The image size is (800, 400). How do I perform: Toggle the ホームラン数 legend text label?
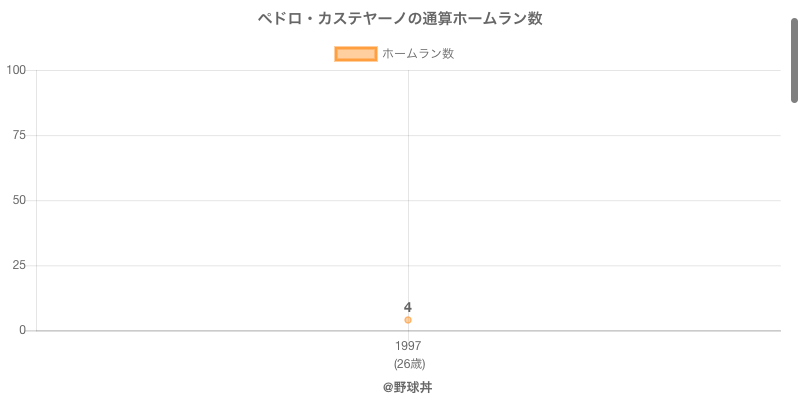418,54
